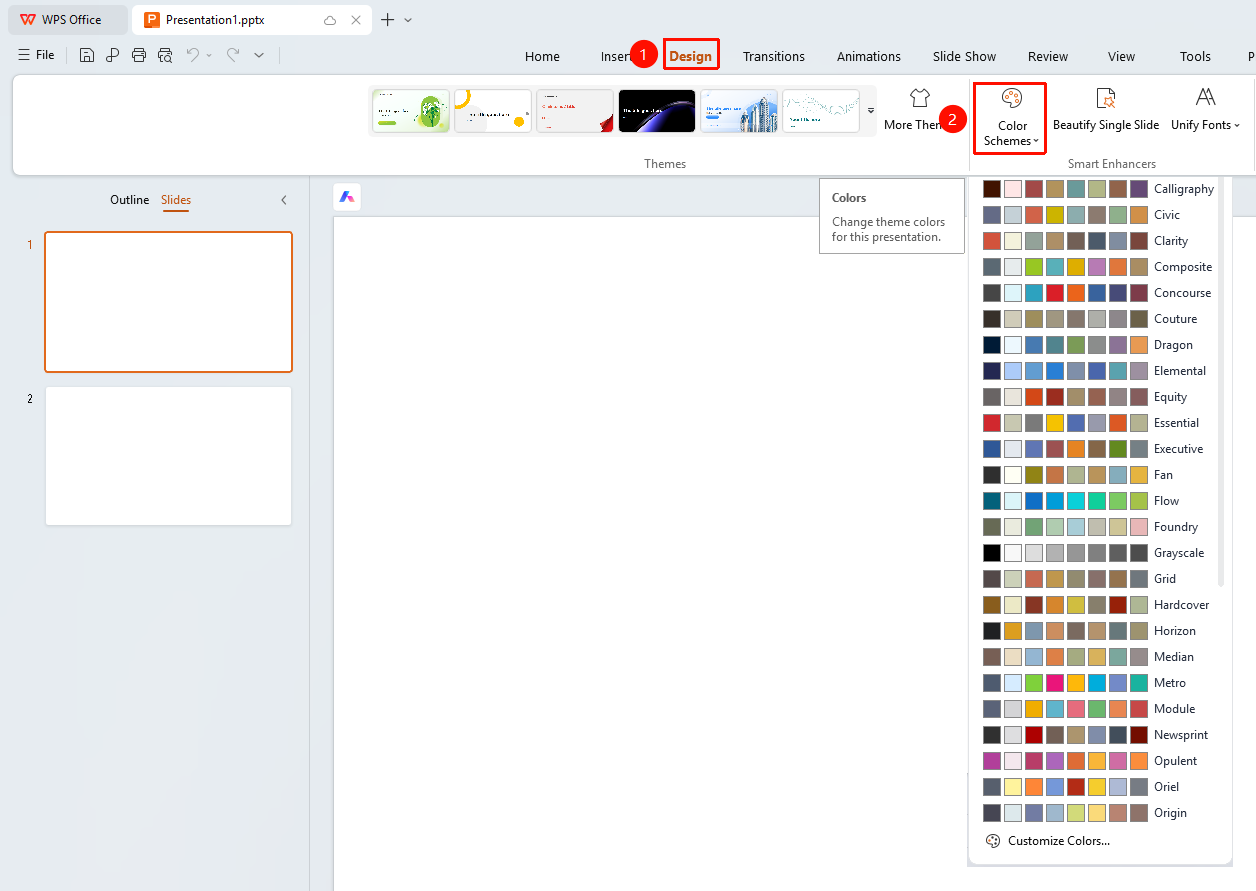This screenshot has height=891, width=1256.
Task: Open the Unify Fonts dropdown
Action: tap(1205, 110)
